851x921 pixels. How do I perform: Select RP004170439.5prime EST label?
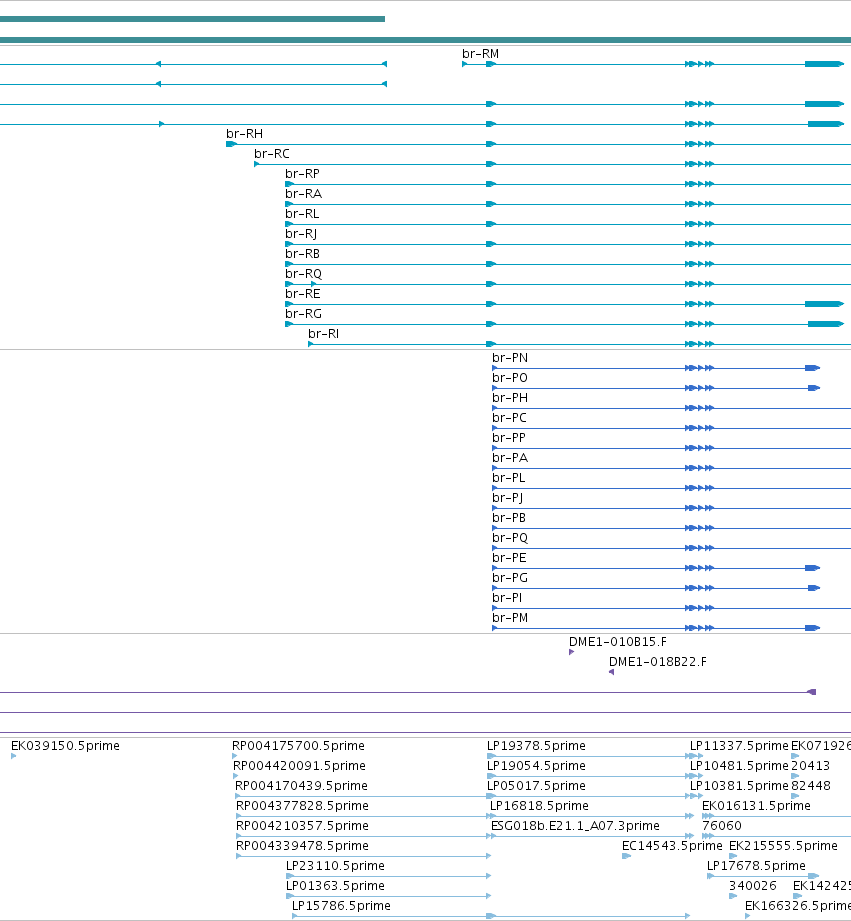pyautogui.click(x=301, y=785)
